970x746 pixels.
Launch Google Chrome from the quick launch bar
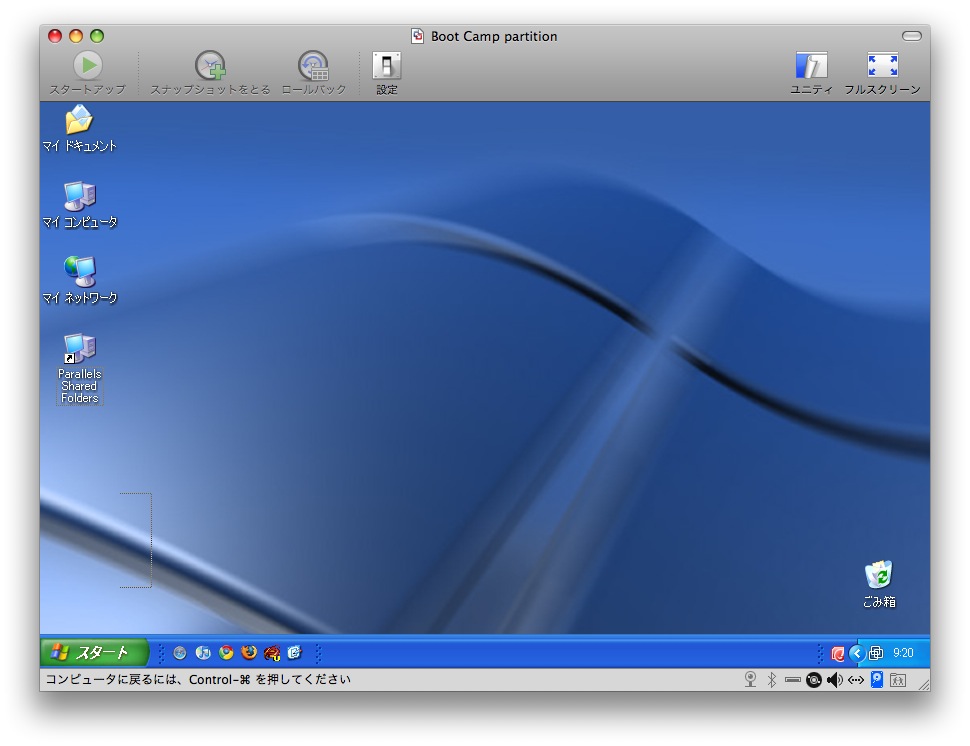[x=226, y=653]
